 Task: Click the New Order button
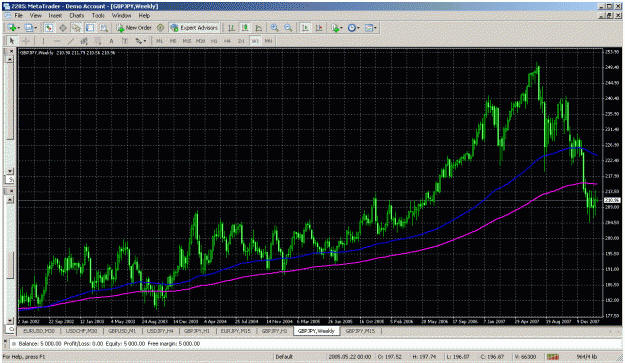coord(134,28)
